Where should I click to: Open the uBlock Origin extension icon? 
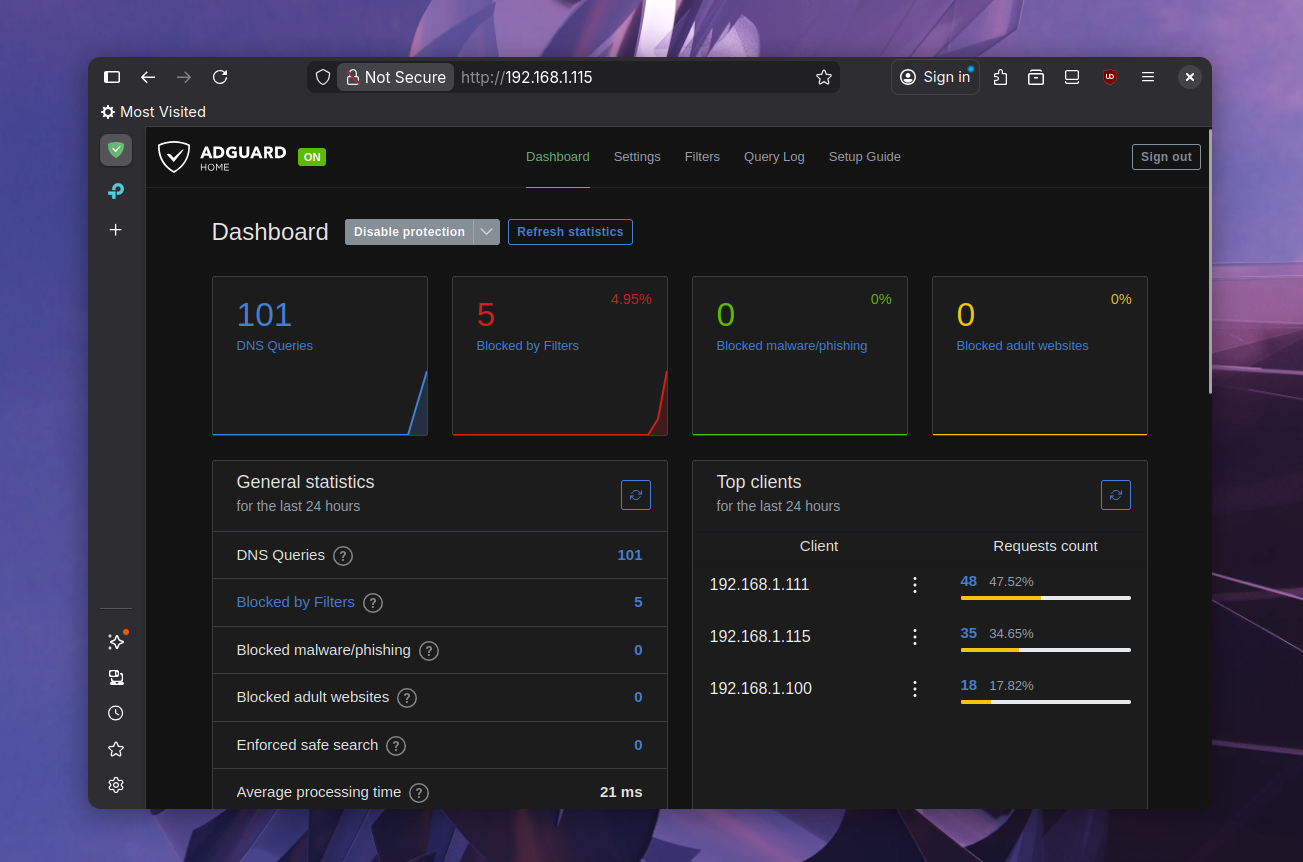1109,77
